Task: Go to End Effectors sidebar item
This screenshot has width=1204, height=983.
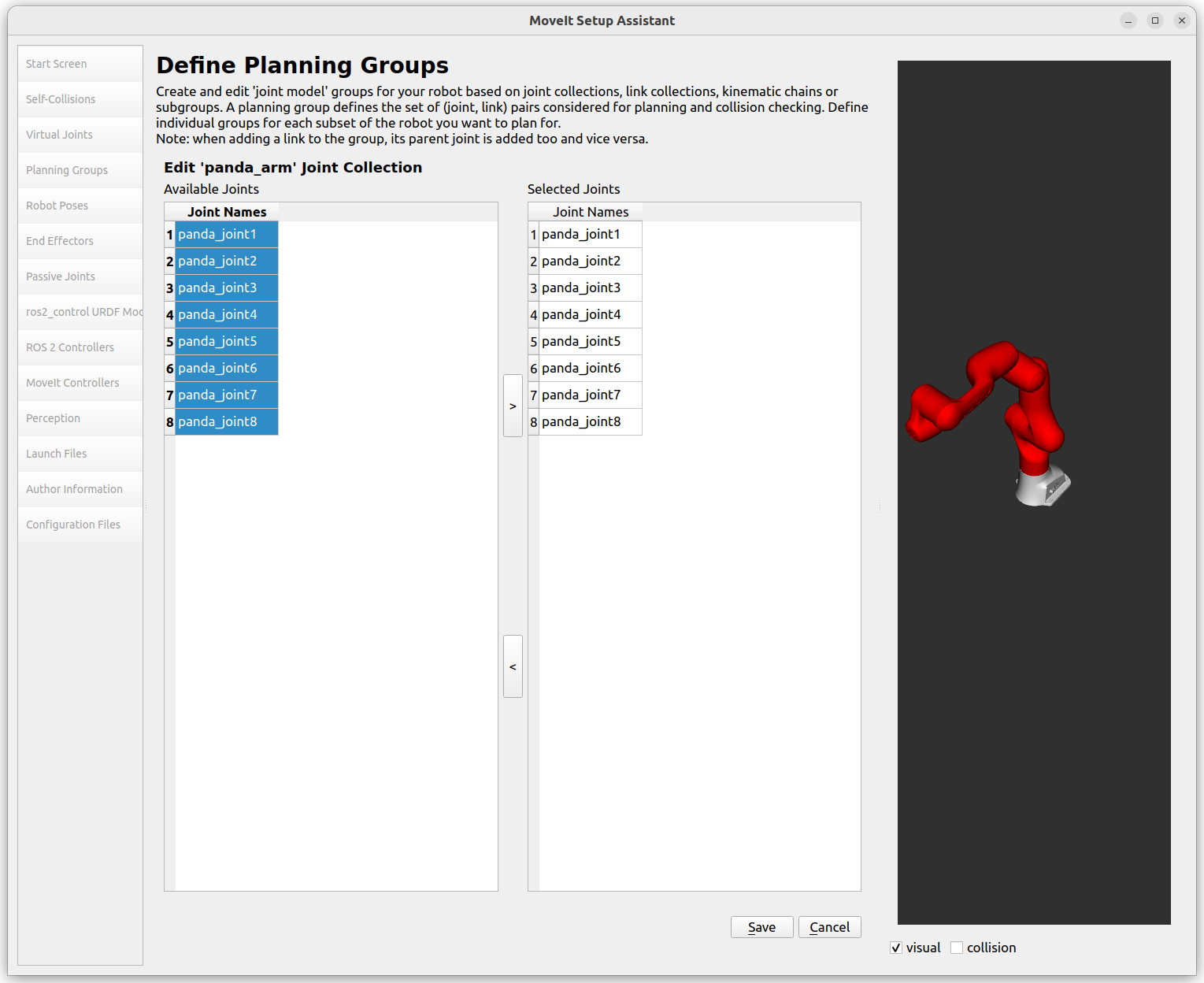Action: tap(60, 241)
